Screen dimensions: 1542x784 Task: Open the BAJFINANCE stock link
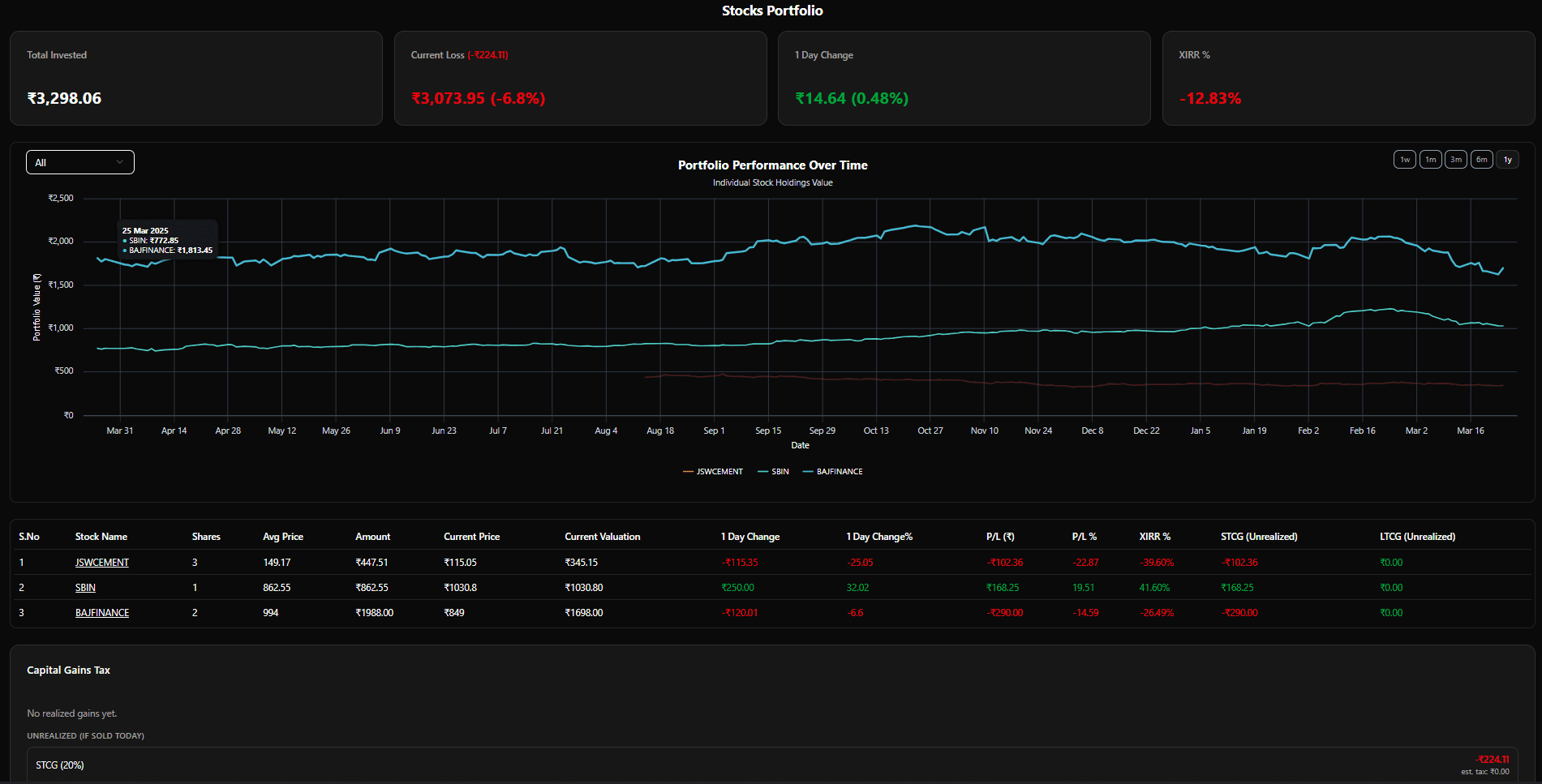pyautogui.click(x=102, y=613)
